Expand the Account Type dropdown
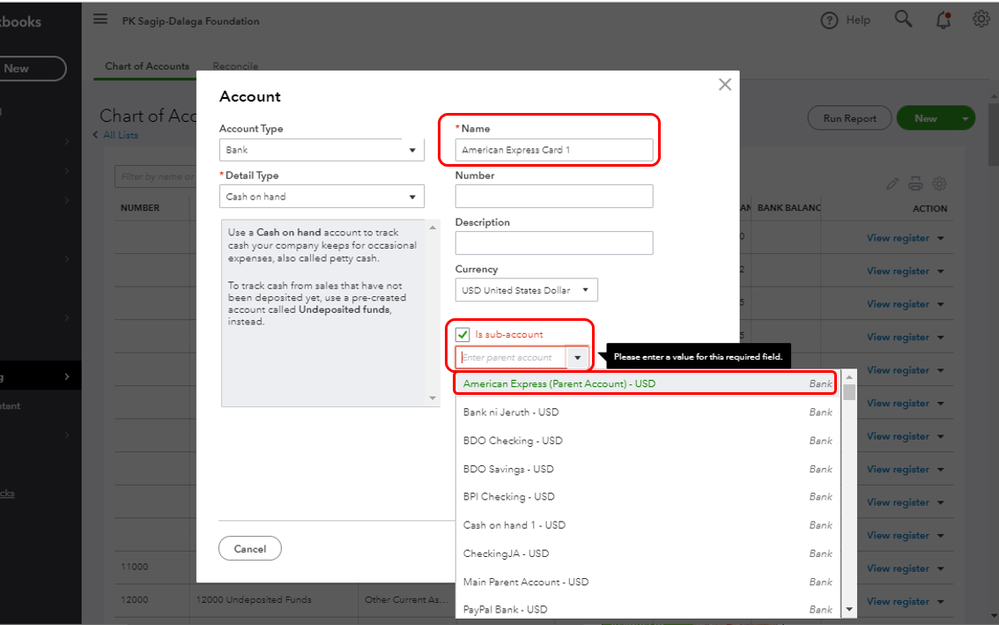This screenshot has width=999, height=625. 321,150
